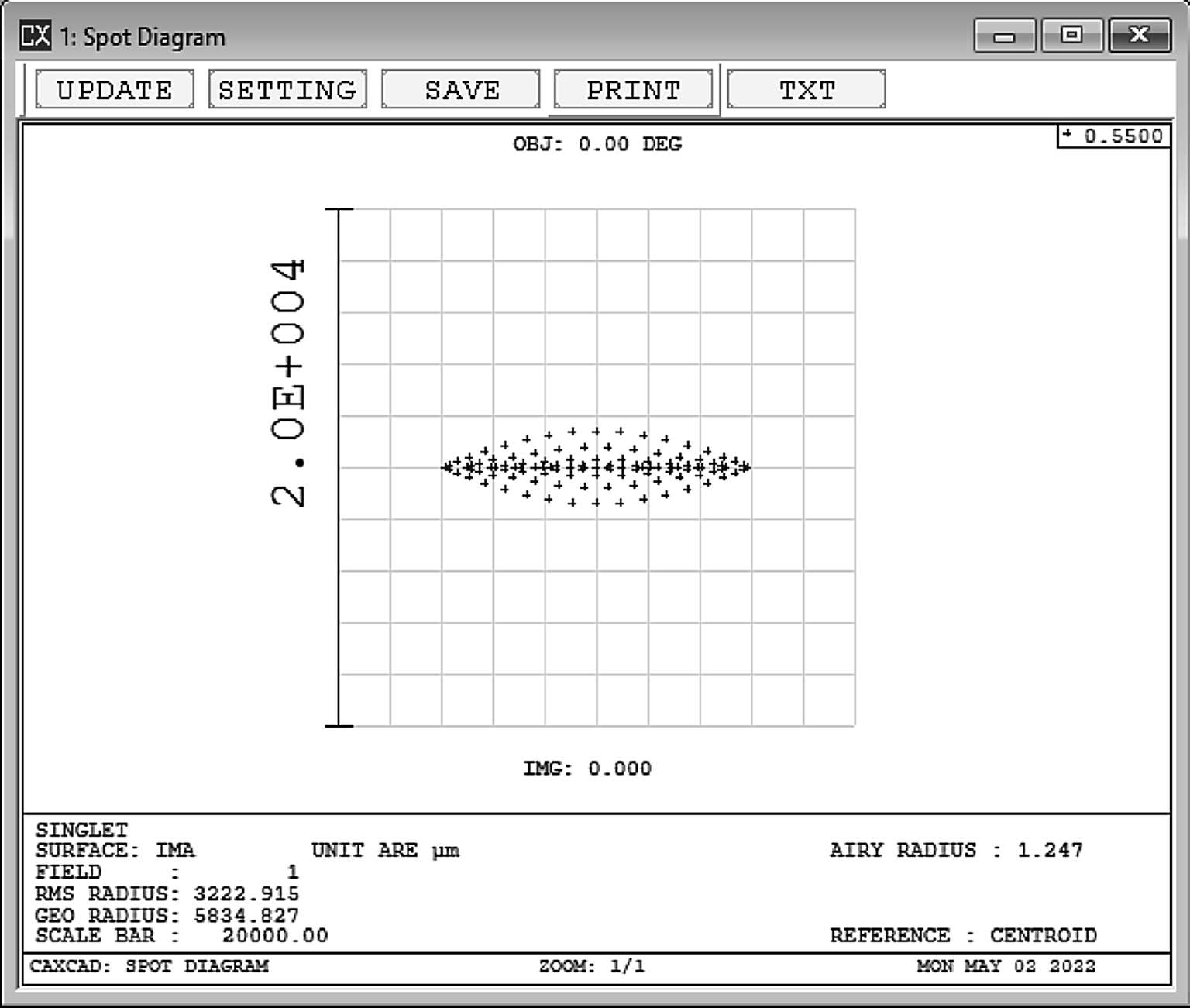This screenshot has width=1190, height=1008.
Task: Minimize the Spot Diagram window
Action: coord(1004,36)
